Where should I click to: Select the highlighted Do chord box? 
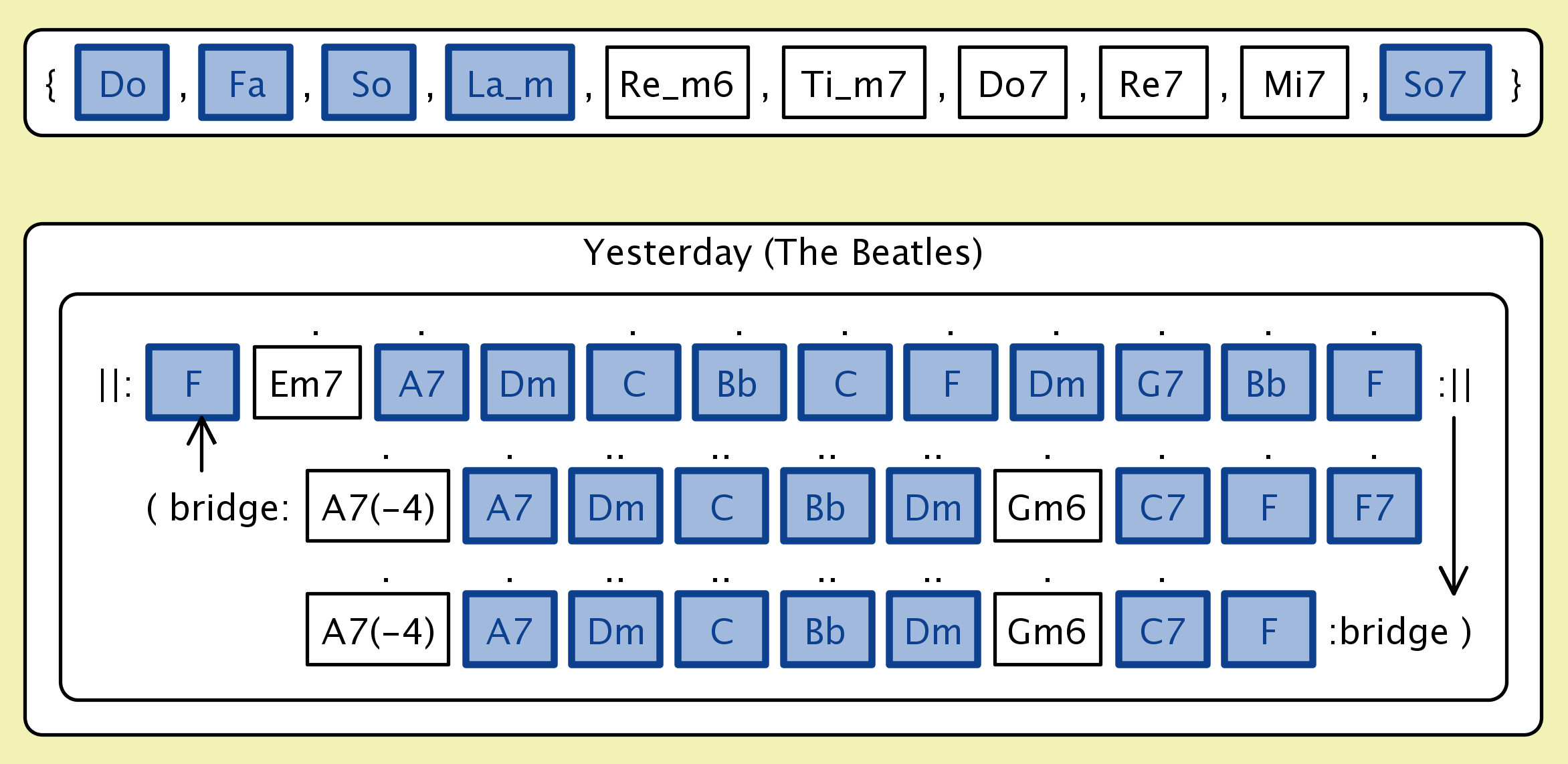pyautogui.click(x=122, y=83)
